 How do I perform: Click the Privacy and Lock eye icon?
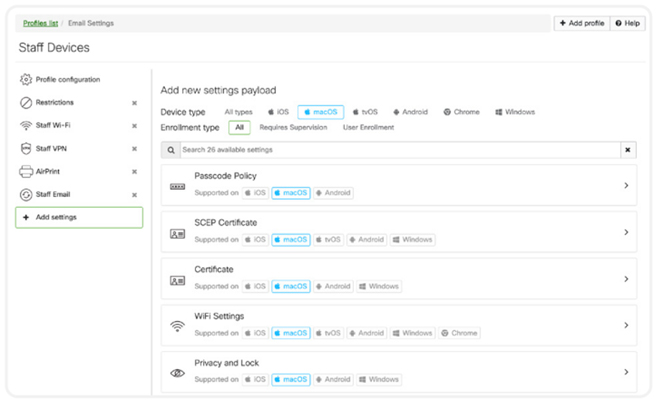[177, 373]
